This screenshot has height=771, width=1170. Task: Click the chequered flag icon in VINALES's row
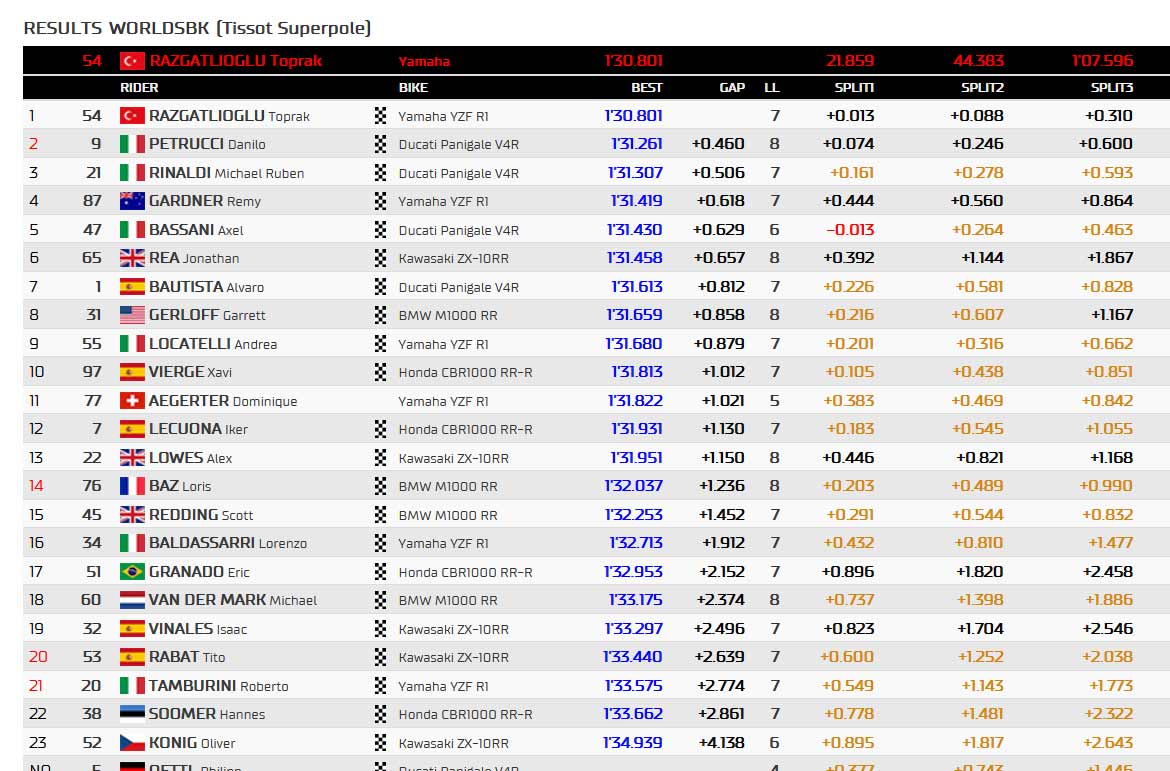(381, 628)
